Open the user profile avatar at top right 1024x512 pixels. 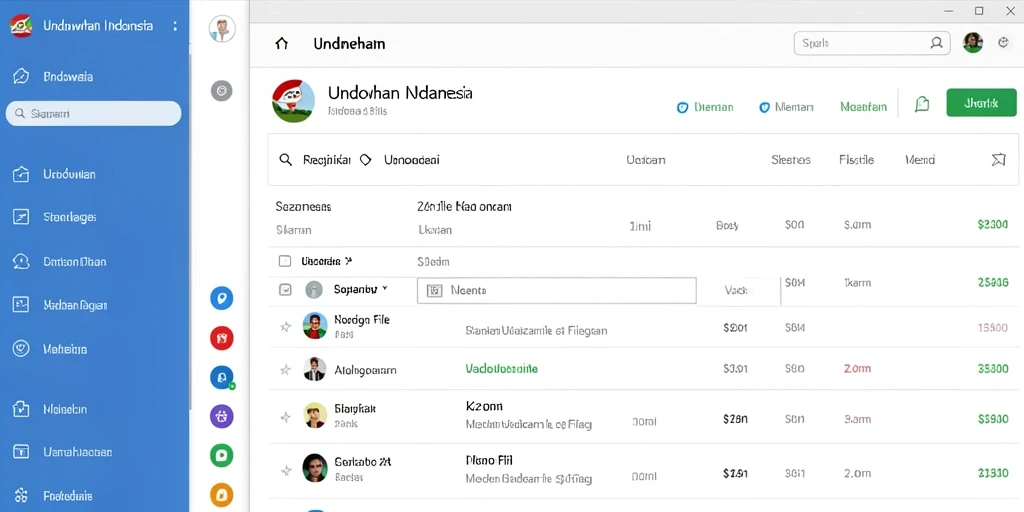(x=973, y=43)
